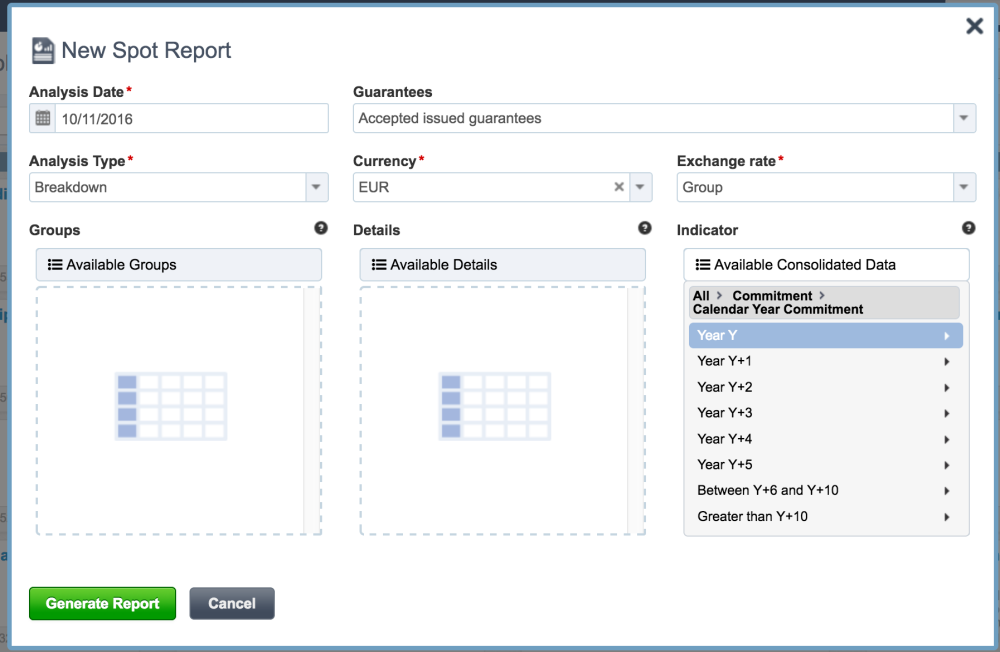Expand the Year Y+3 submenu arrow
This screenshot has width=1000, height=652.
pos(947,413)
